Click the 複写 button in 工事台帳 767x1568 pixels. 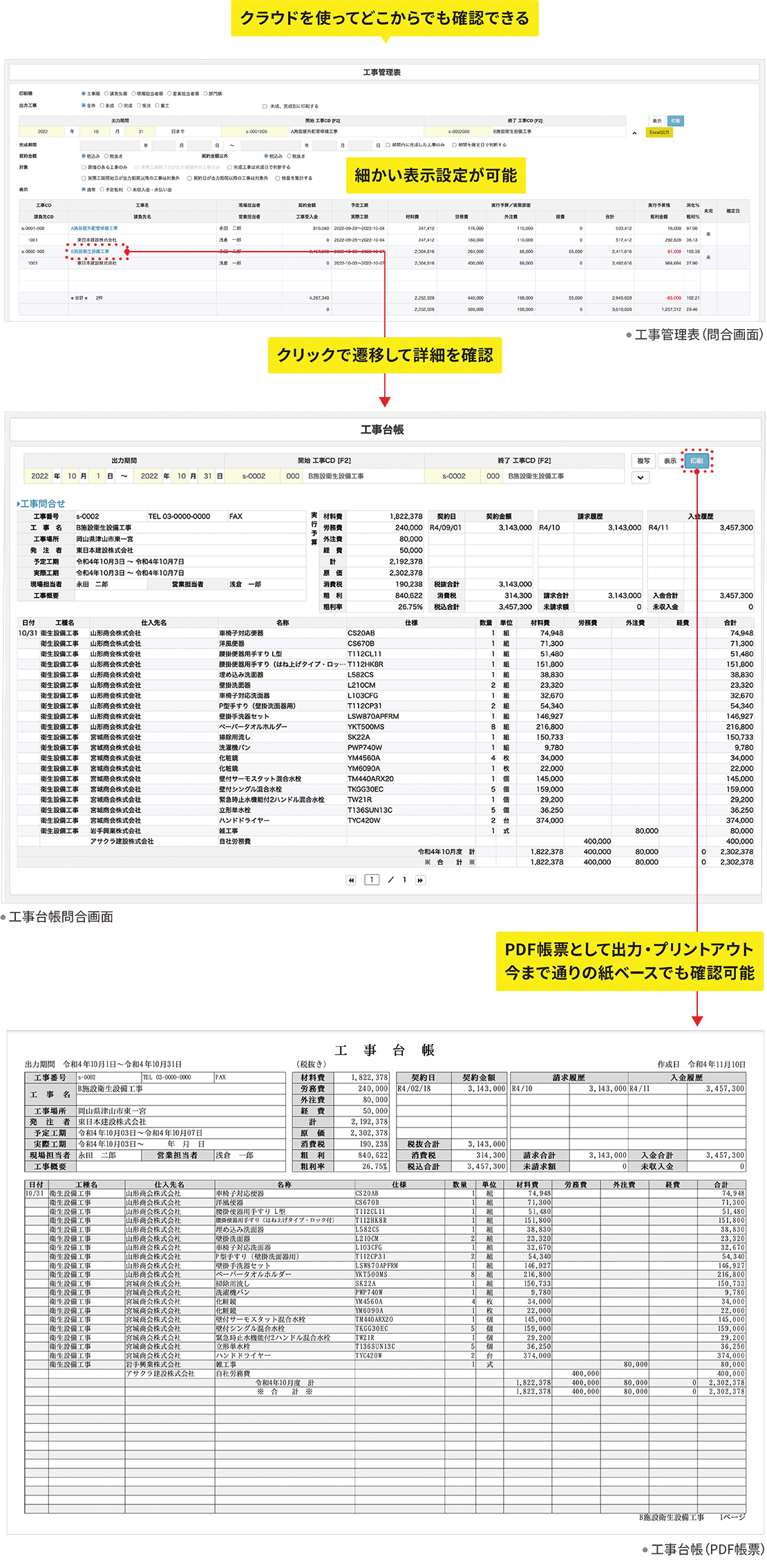coord(643,461)
